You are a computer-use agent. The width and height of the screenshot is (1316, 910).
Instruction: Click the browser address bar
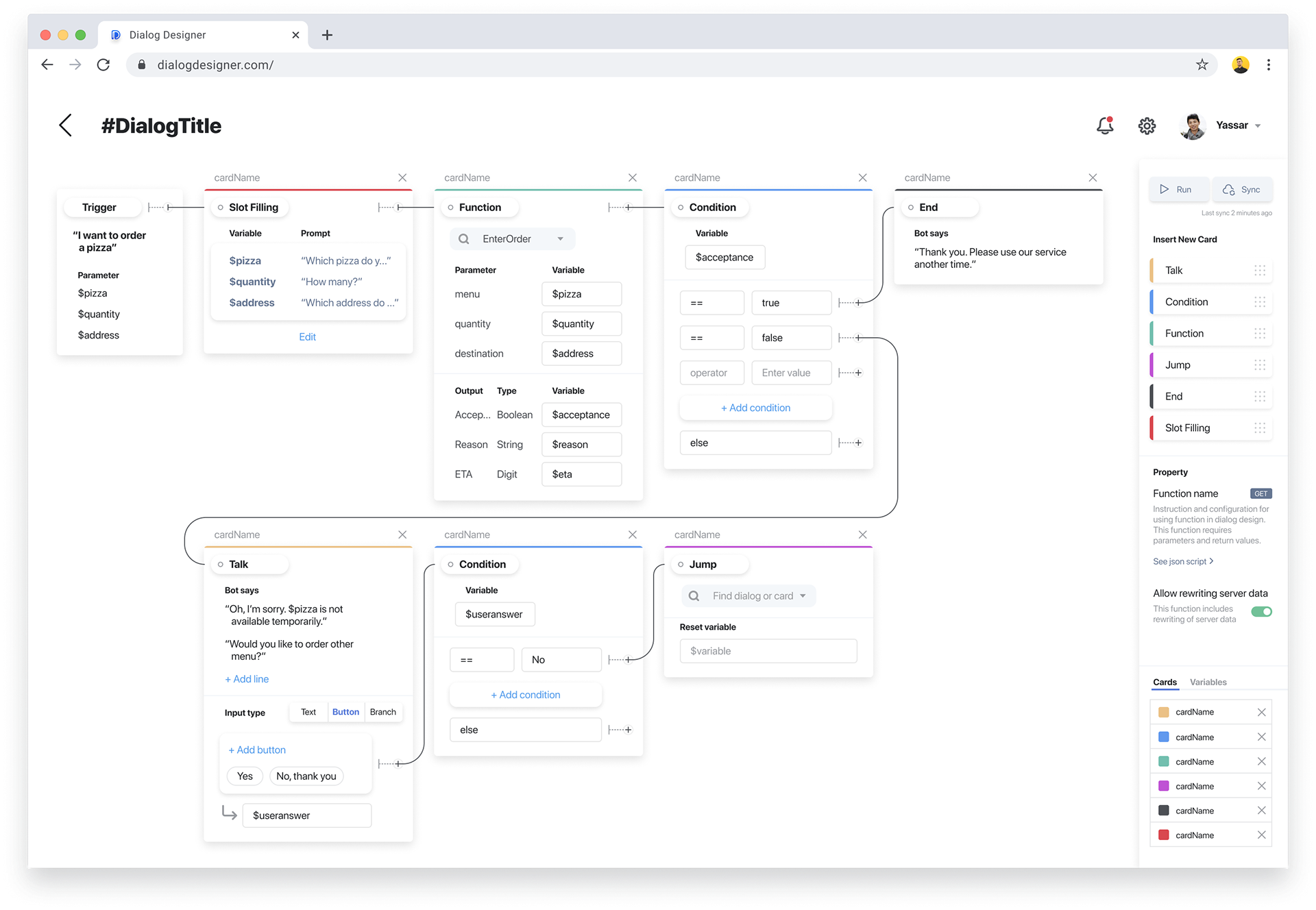point(672,64)
